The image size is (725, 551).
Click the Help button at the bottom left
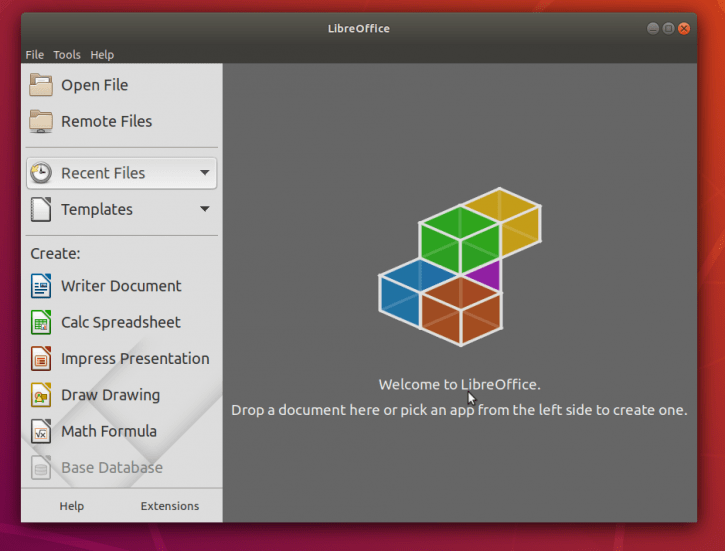[72, 506]
